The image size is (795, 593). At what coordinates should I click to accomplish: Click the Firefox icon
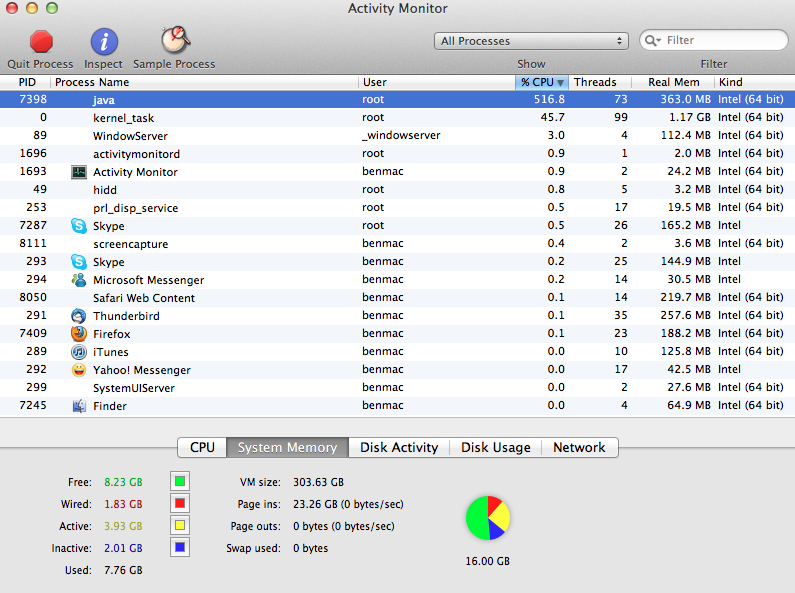pyautogui.click(x=79, y=333)
